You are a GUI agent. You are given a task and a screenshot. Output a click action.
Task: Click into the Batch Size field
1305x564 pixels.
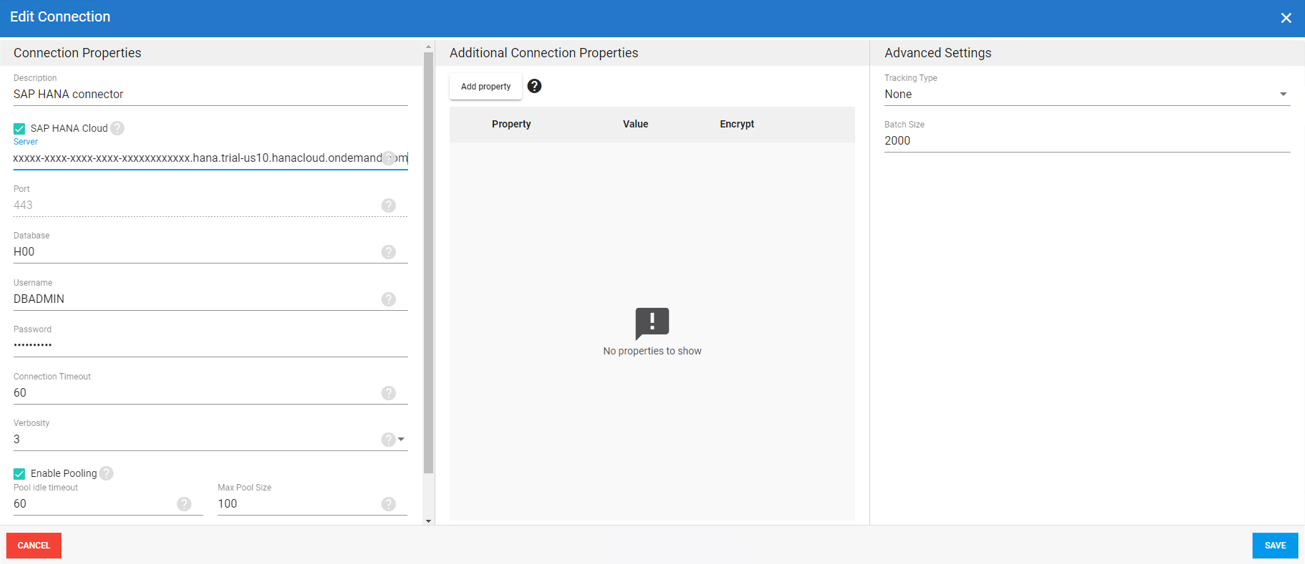[x=1086, y=141]
